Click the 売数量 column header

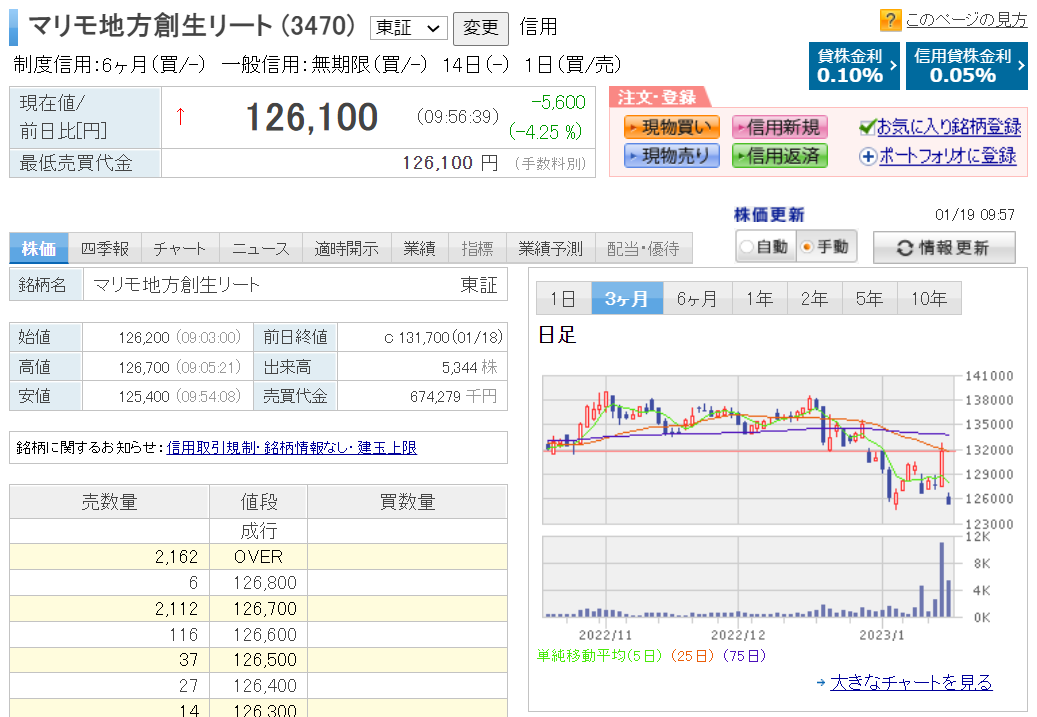tap(110, 502)
